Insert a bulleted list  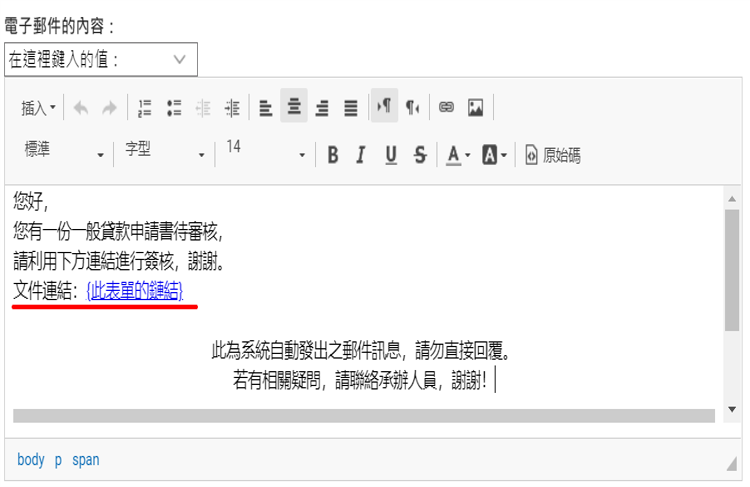pyautogui.click(x=174, y=108)
